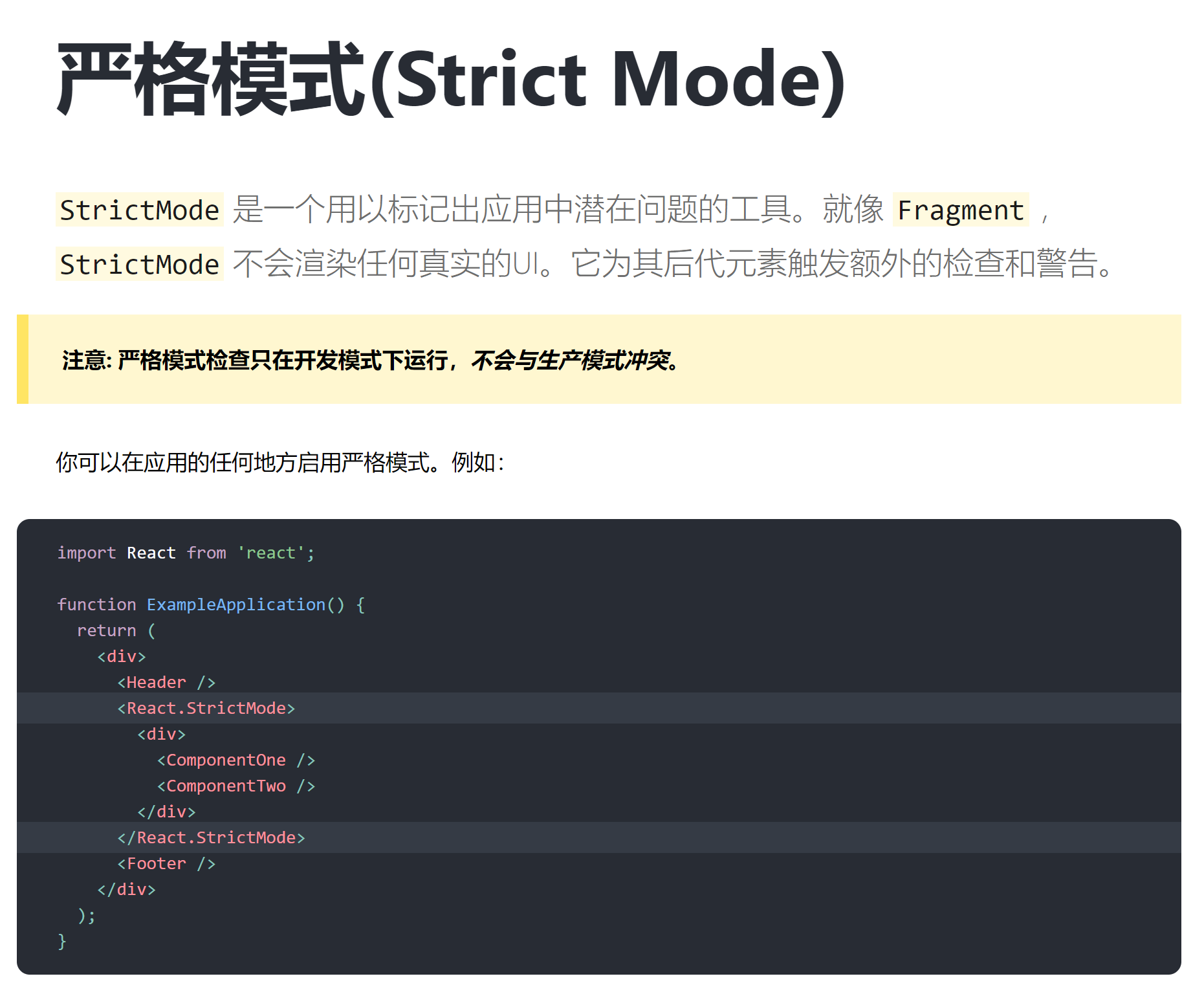The width and height of the screenshot is (1204, 985).
Task: Click the Fragment inline code span
Action: coord(960,210)
